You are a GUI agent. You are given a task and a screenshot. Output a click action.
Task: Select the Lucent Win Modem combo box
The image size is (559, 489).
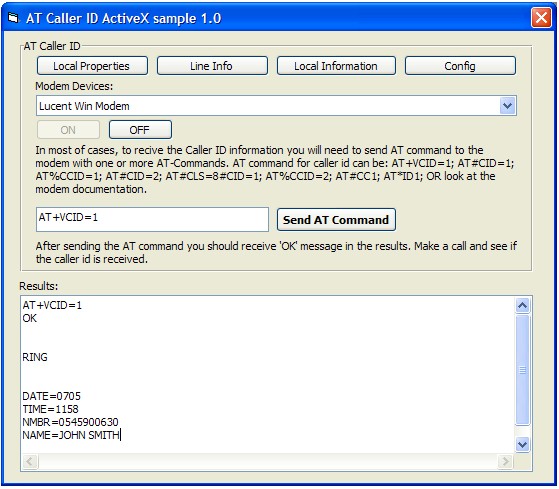click(x=276, y=105)
